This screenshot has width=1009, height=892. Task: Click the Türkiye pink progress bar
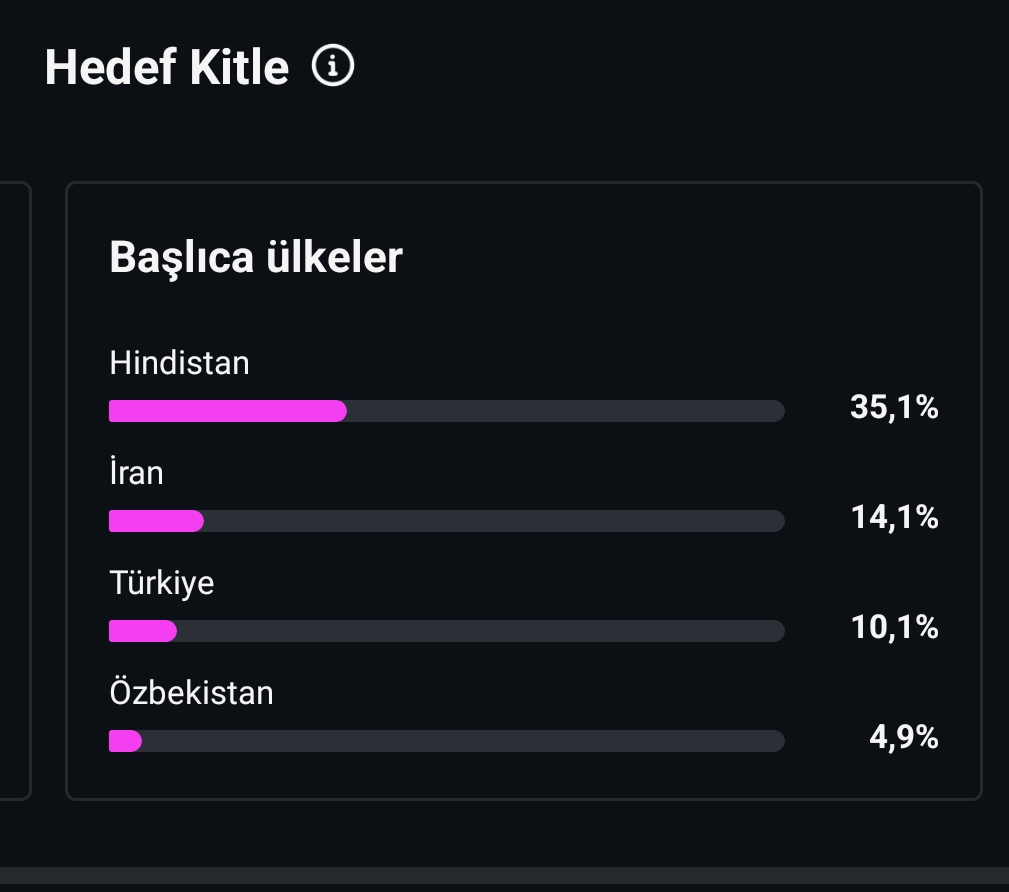[143, 631]
